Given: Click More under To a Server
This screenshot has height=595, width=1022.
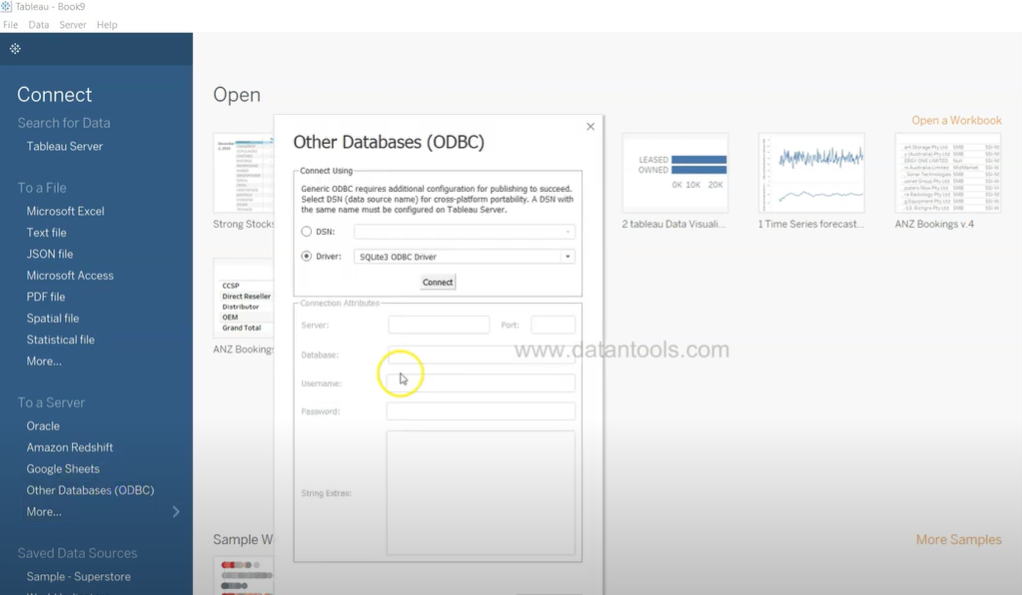Looking at the screenshot, I should click(44, 512).
